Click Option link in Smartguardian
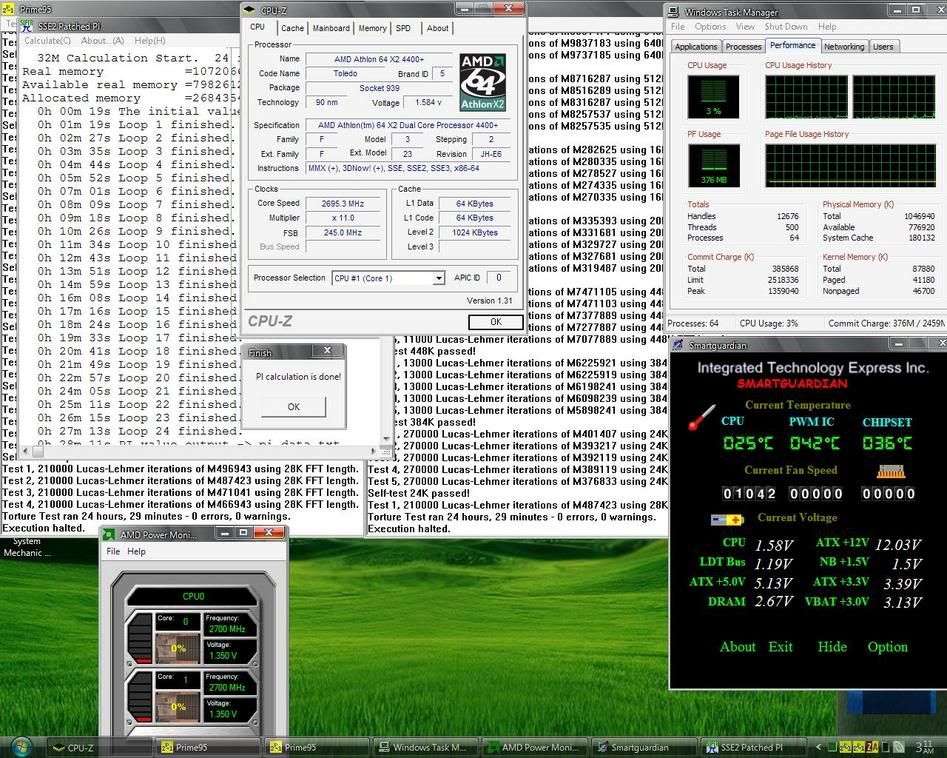 (x=887, y=647)
